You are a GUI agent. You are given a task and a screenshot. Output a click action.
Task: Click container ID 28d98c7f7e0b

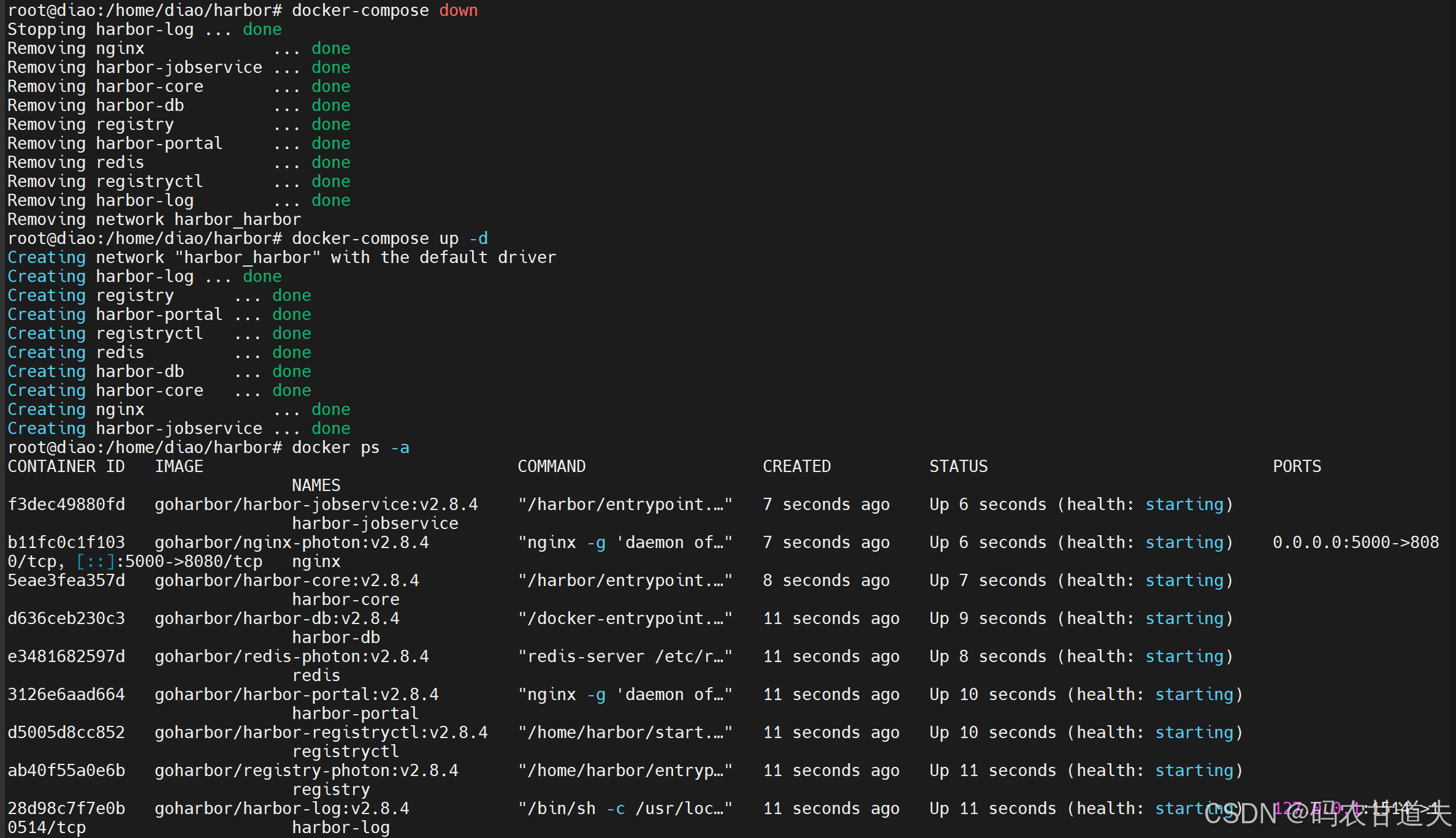(x=66, y=809)
